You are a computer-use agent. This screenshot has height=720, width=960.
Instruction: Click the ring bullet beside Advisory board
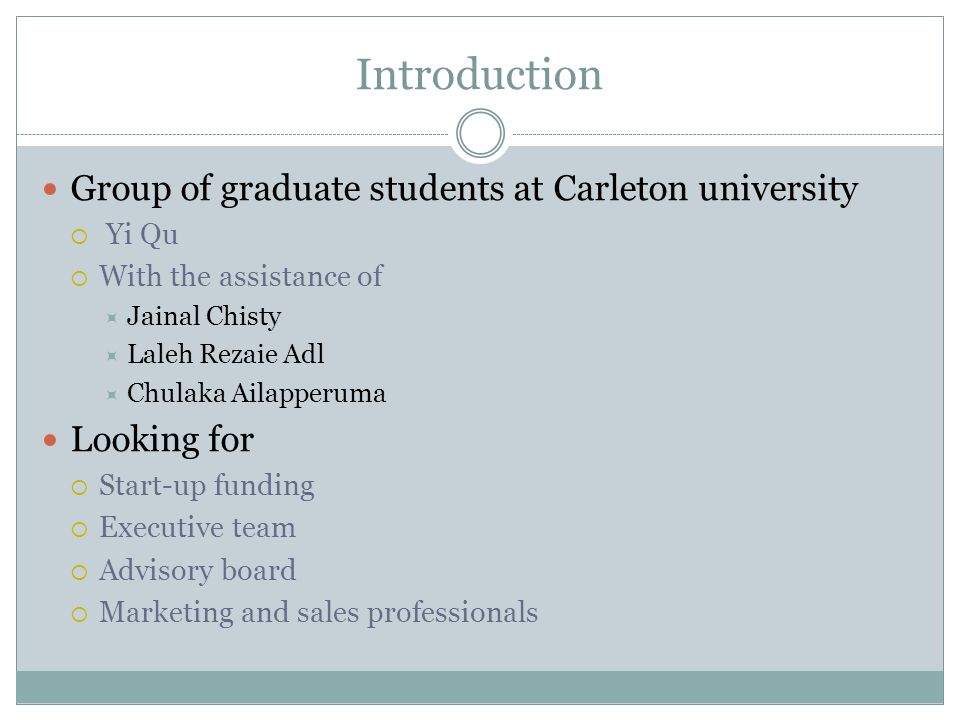80,572
